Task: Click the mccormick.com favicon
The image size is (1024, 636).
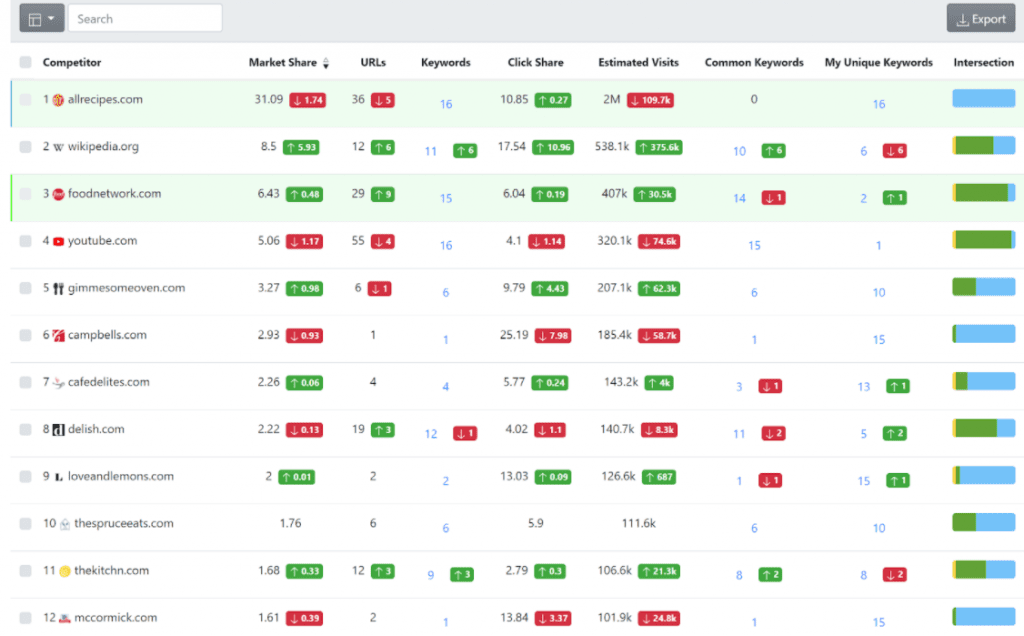Action: 65,618
